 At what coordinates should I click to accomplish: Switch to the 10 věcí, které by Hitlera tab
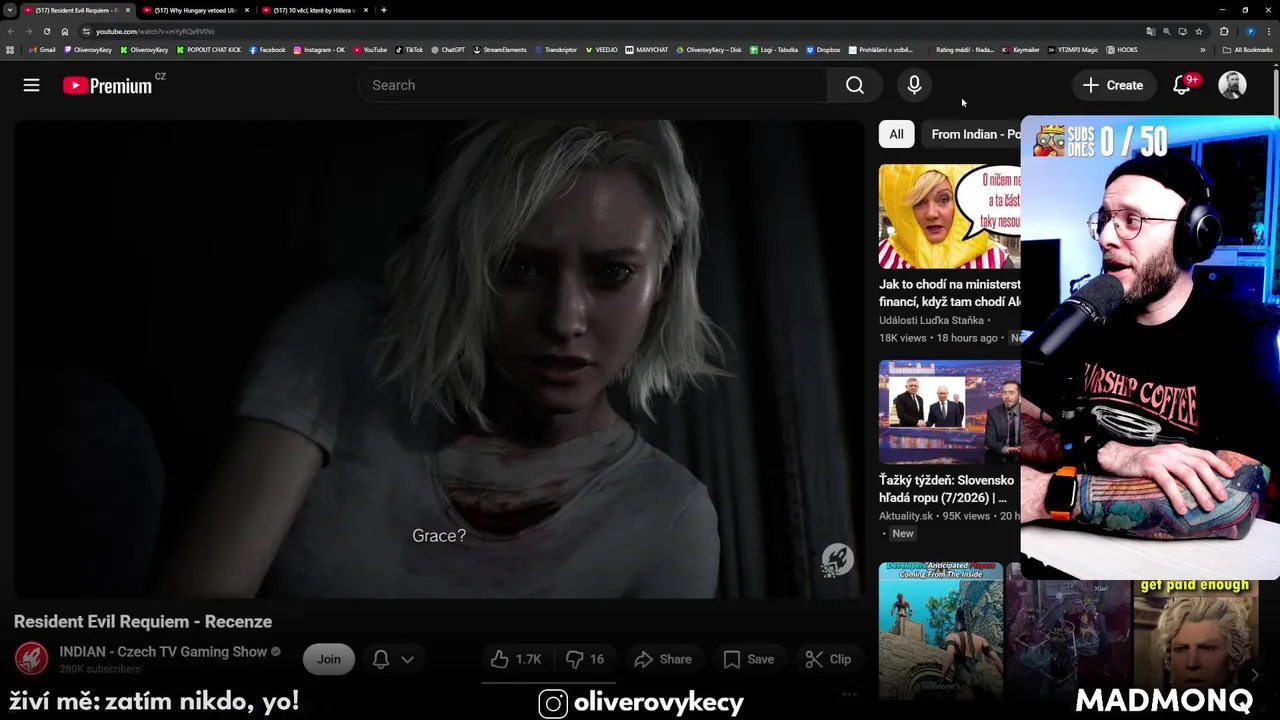click(314, 10)
